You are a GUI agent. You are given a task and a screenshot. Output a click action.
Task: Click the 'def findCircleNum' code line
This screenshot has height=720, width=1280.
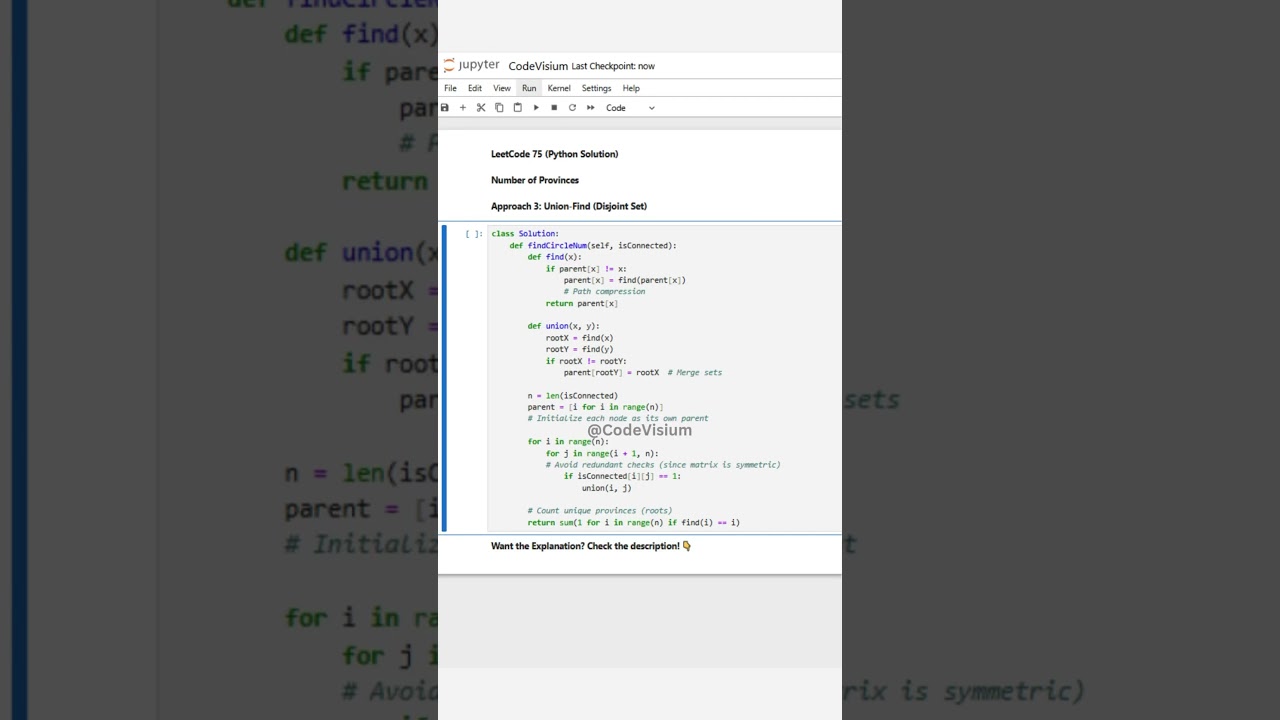point(593,245)
